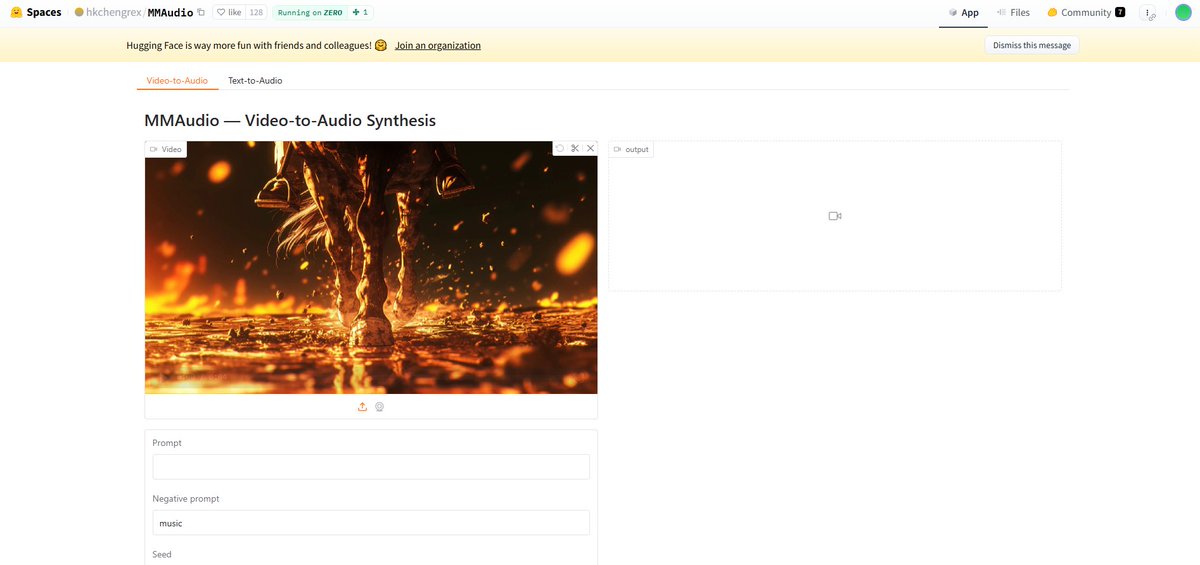This screenshot has width=1200, height=565.
Task: Open the three-dot space options menu
Action: (x=1149, y=13)
